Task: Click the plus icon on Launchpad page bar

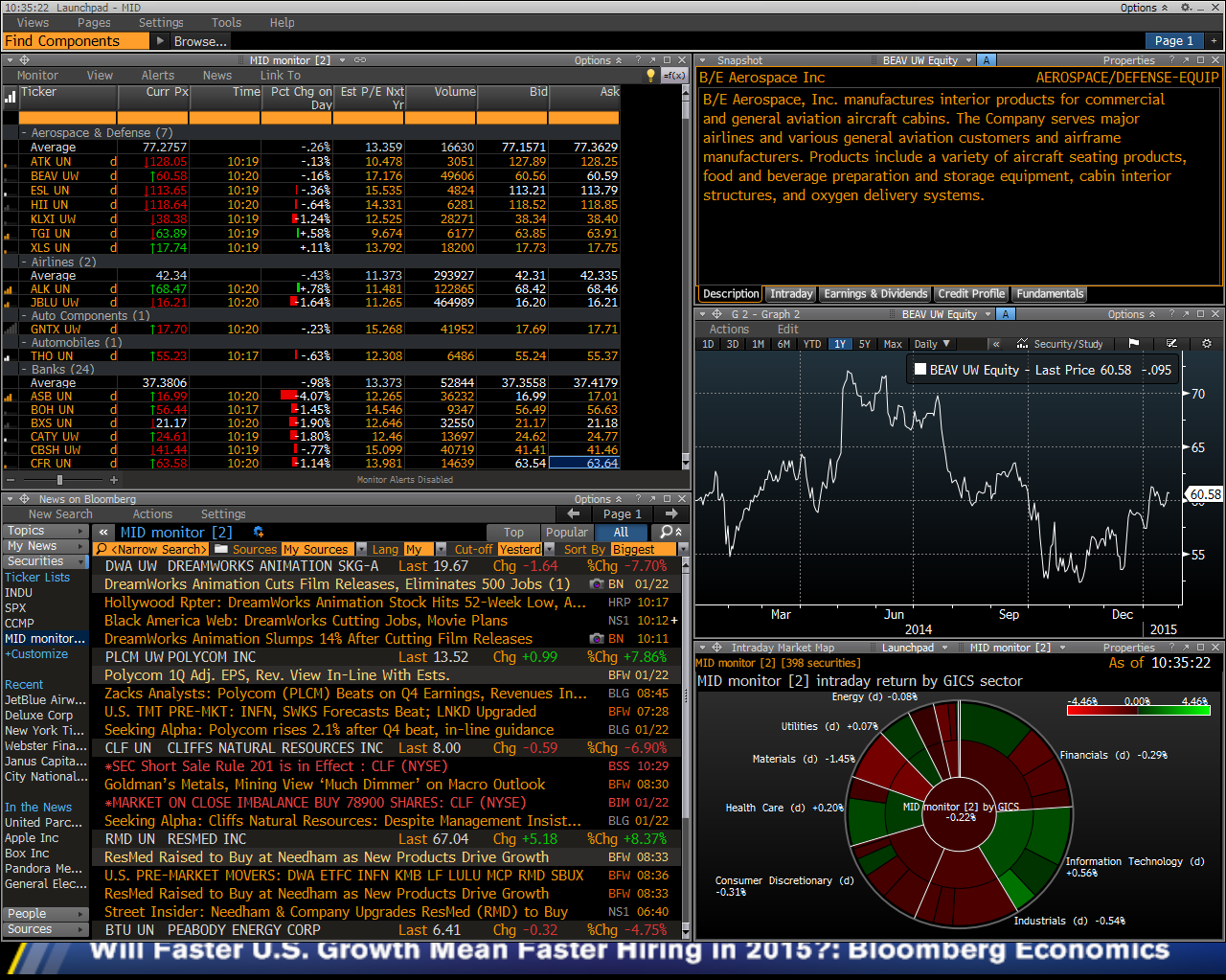Action: click(1214, 41)
